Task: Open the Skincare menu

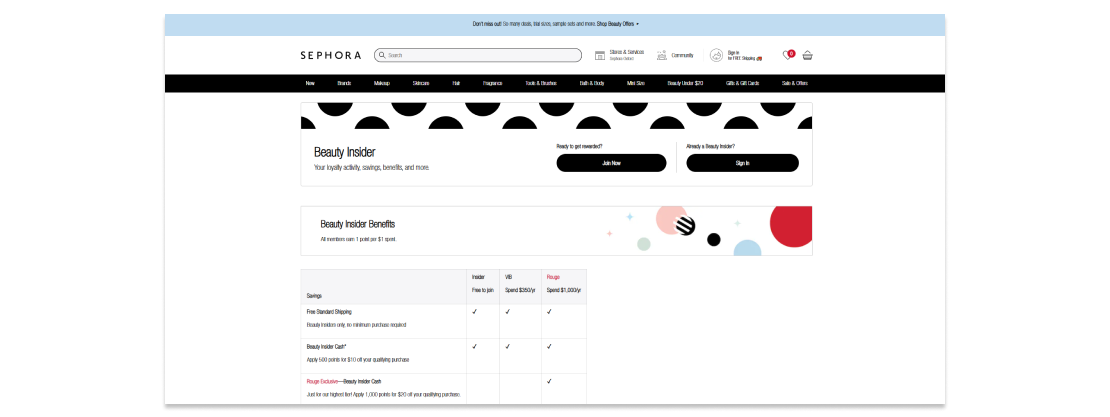Action: click(421, 84)
